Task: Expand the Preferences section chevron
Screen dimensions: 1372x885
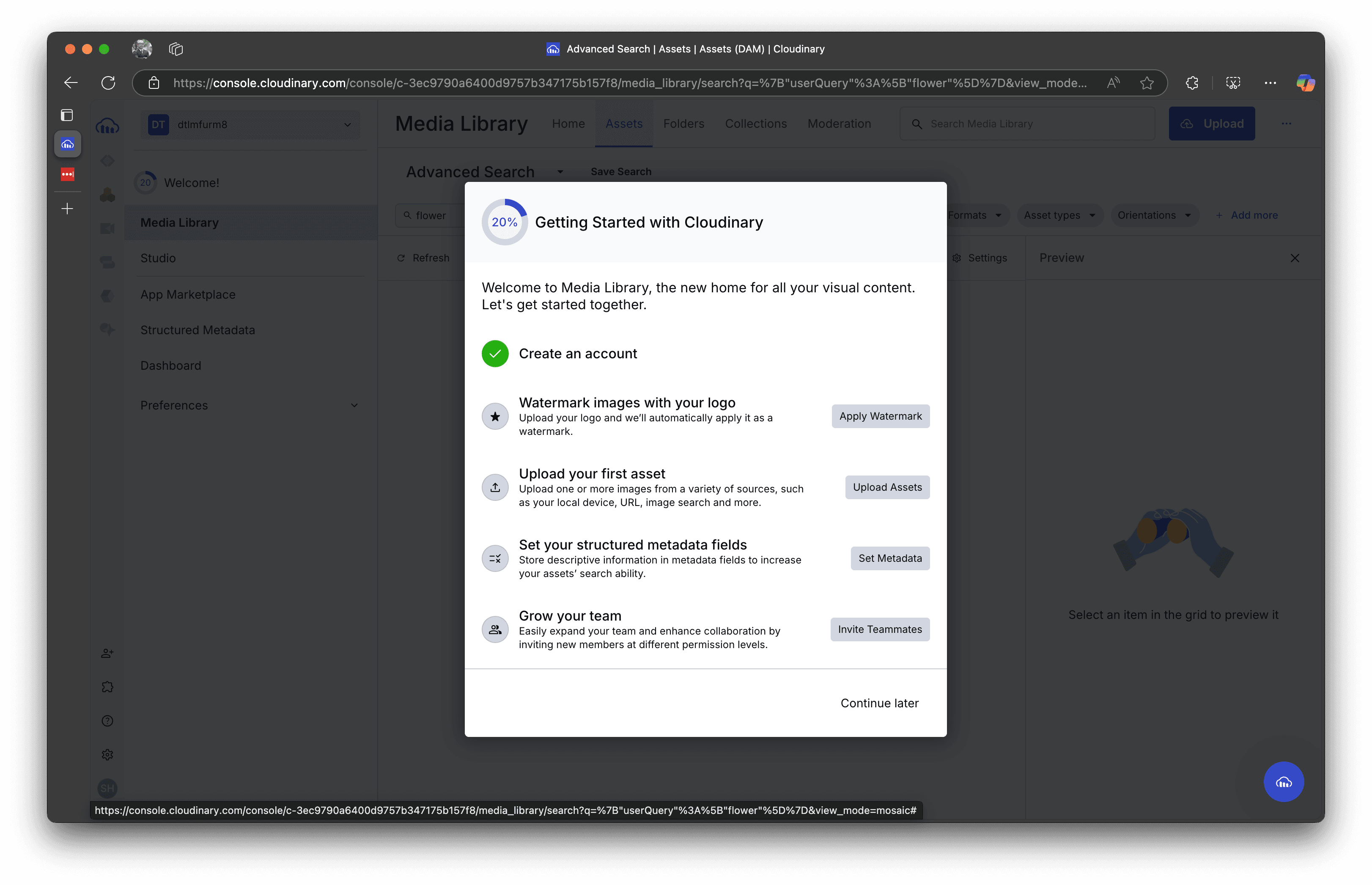Action: [354, 405]
